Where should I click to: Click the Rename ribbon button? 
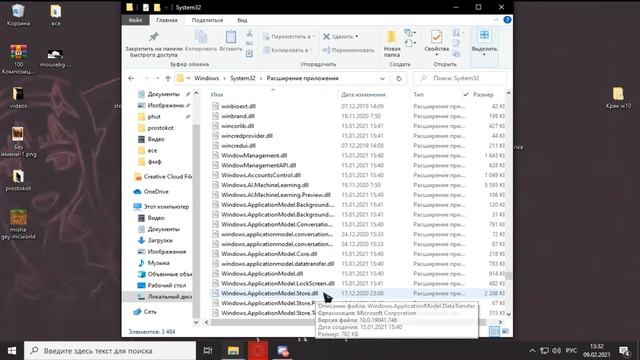pyautogui.click(x=348, y=50)
